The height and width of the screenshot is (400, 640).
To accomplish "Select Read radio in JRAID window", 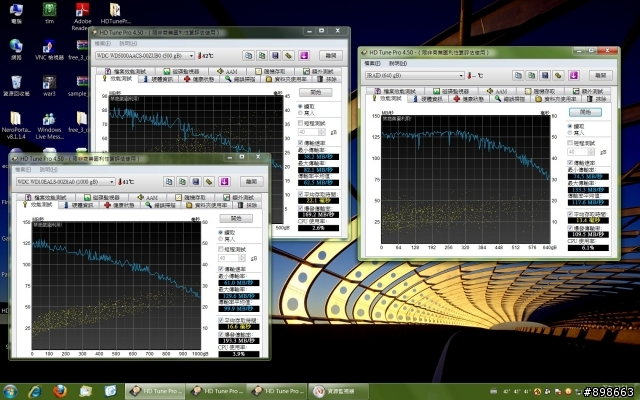I will 570,127.
